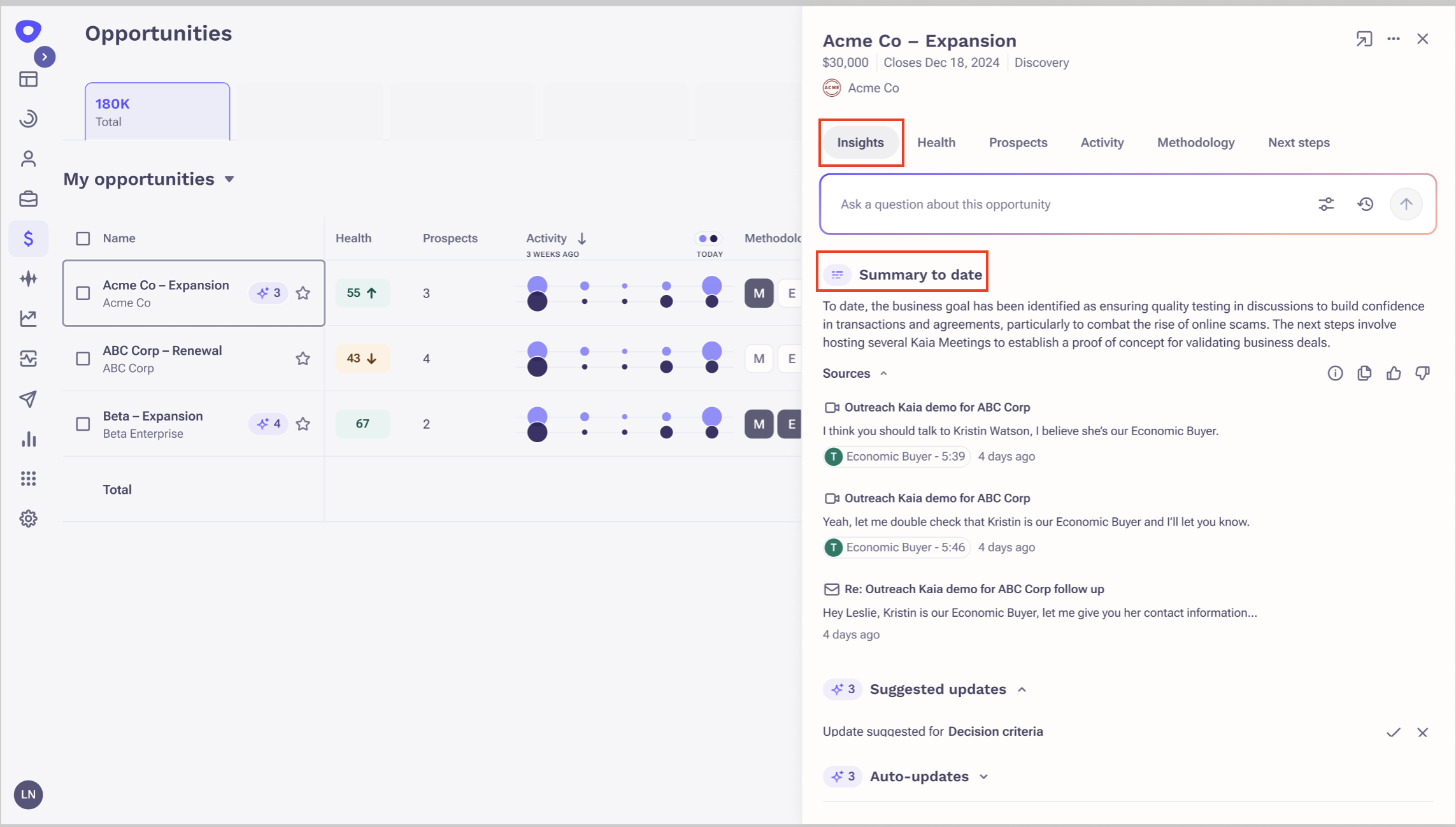Image resolution: width=1456 pixels, height=827 pixels.
Task: Open the settings gear in sidebar
Action: [28, 519]
